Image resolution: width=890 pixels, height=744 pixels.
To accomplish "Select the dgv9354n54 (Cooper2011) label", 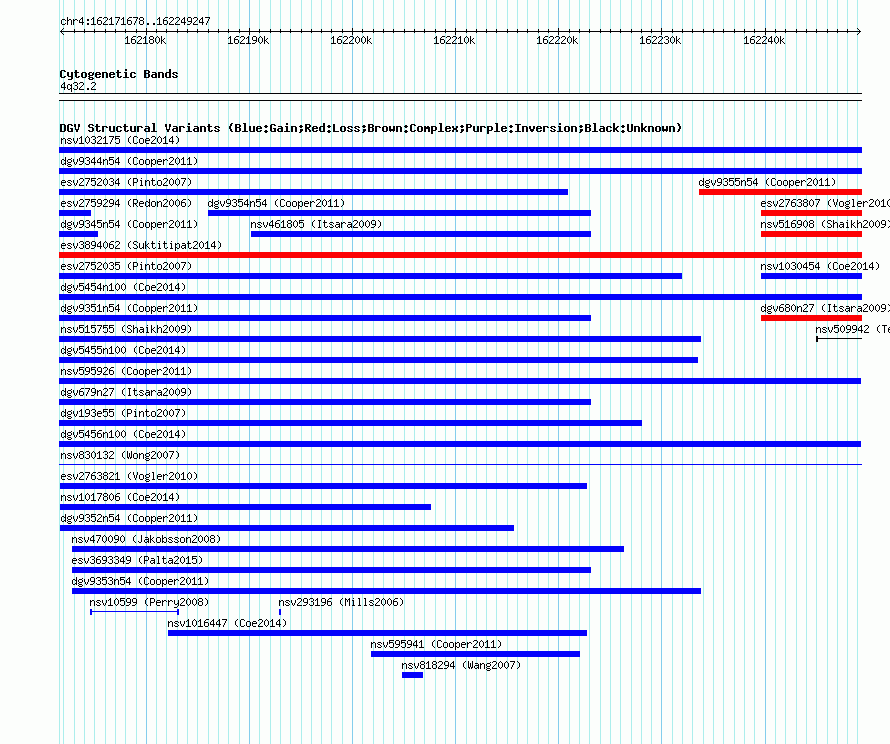I will coord(276,203).
